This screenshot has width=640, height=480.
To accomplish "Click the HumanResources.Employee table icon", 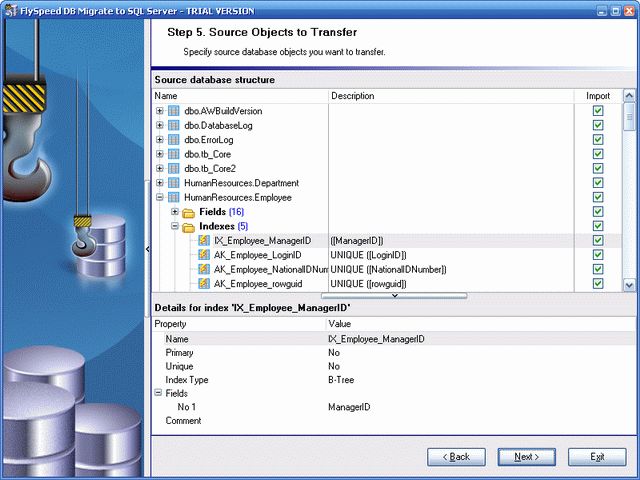I will (173, 198).
